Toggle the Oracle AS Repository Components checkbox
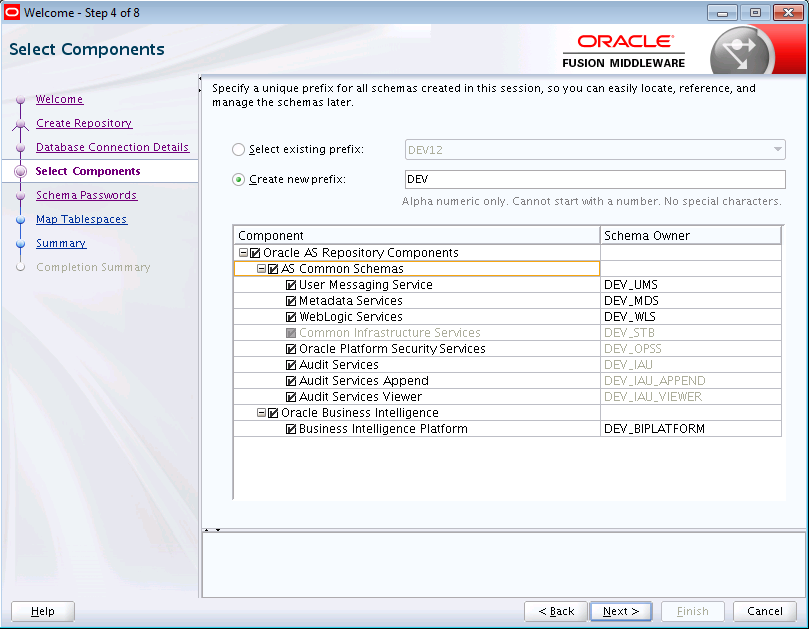Image resolution: width=809 pixels, height=629 pixels. [255, 253]
